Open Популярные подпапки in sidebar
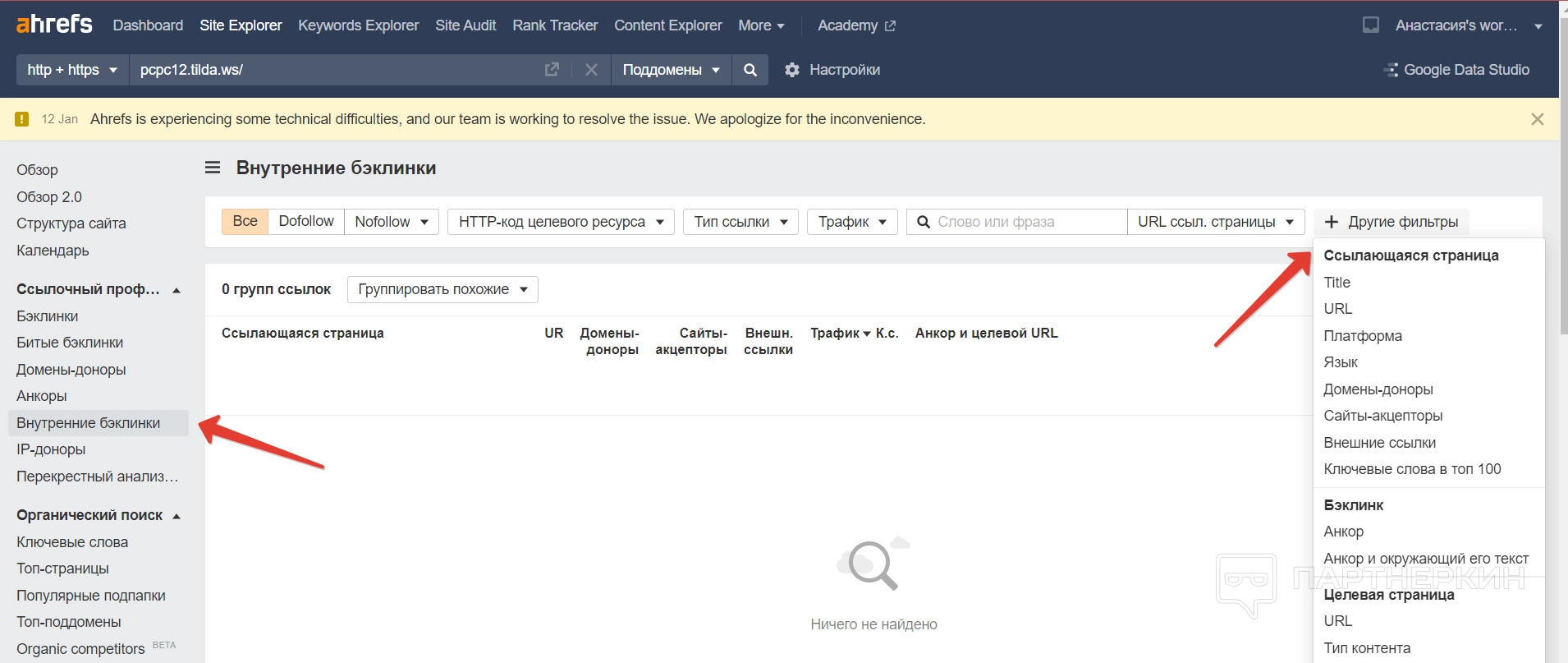The height and width of the screenshot is (663, 1568). coord(91,596)
